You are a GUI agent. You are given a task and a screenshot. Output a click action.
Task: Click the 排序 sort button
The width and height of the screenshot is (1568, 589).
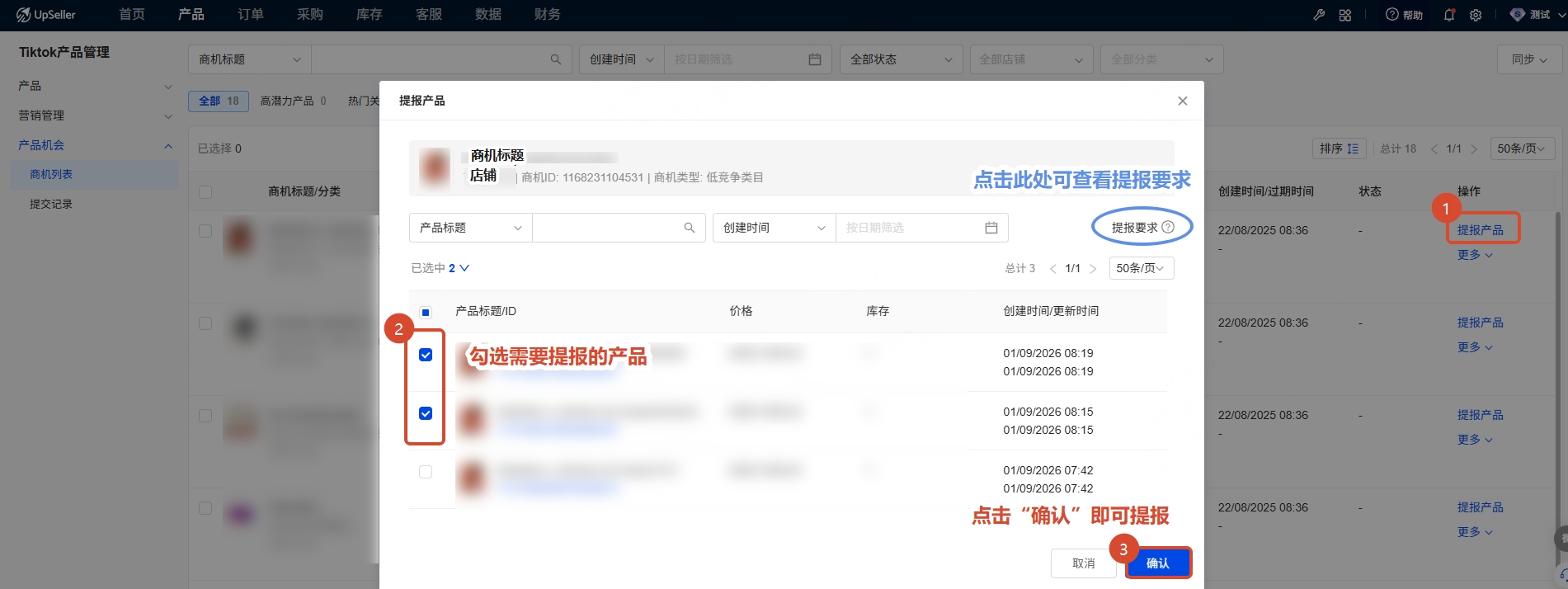1340,148
